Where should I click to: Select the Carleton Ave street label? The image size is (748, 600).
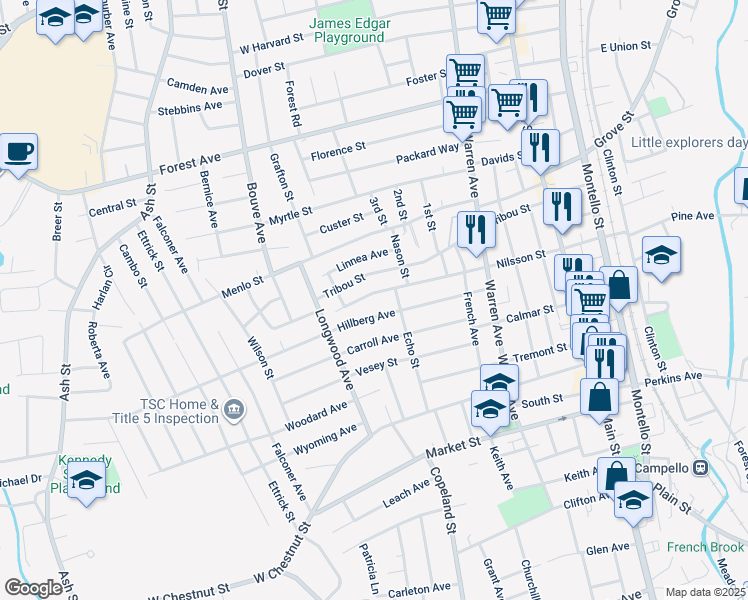pos(419,590)
